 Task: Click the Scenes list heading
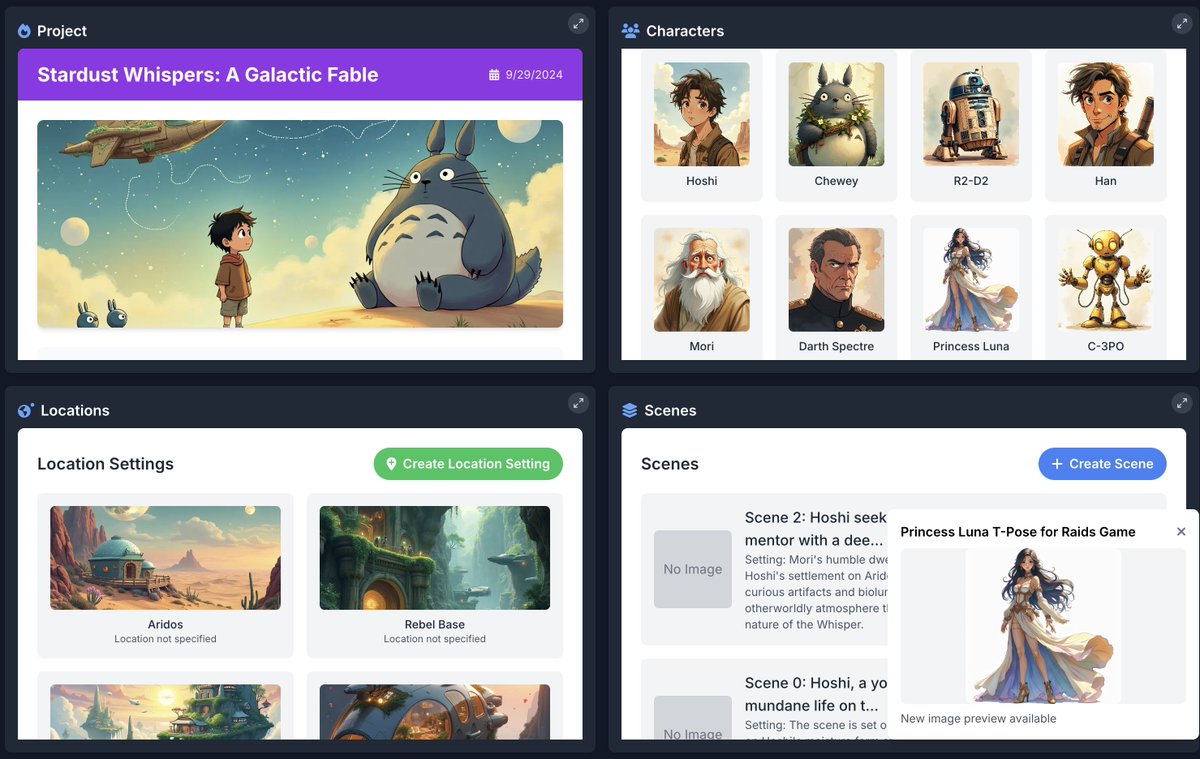click(x=670, y=464)
